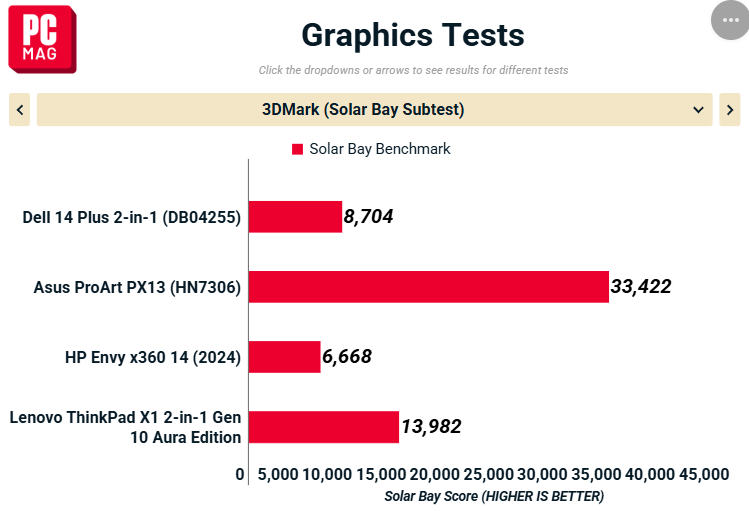This screenshot has width=749, height=511.
Task: Click the Dell 14 Plus 2-in-1 (DB04255) label
Action: tap(131, 217)
